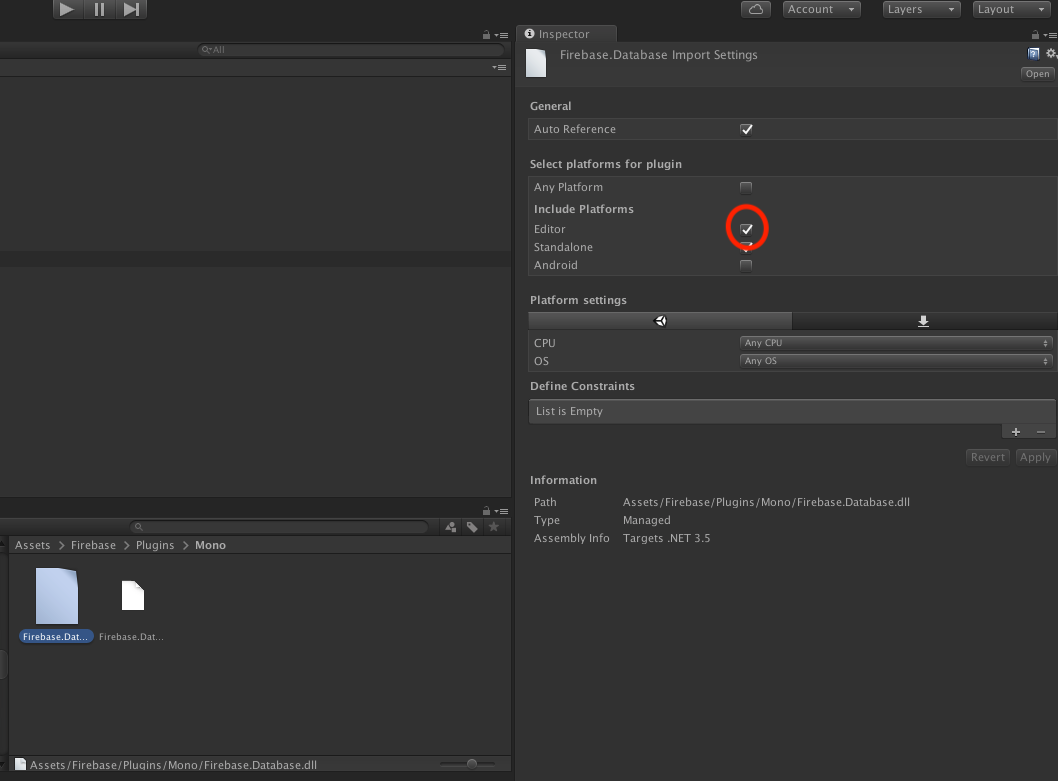
Task: Uncheck the Editor platform checkbox
Action: 746,229
